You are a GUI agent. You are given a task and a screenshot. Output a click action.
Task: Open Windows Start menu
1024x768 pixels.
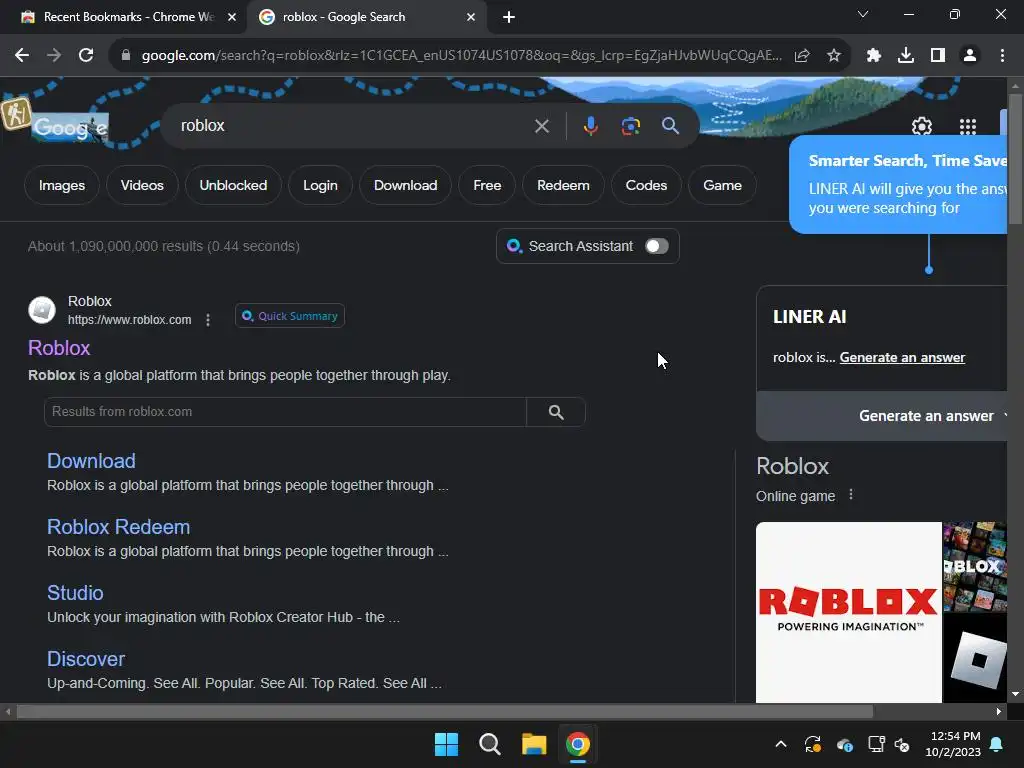coord(447,744)
